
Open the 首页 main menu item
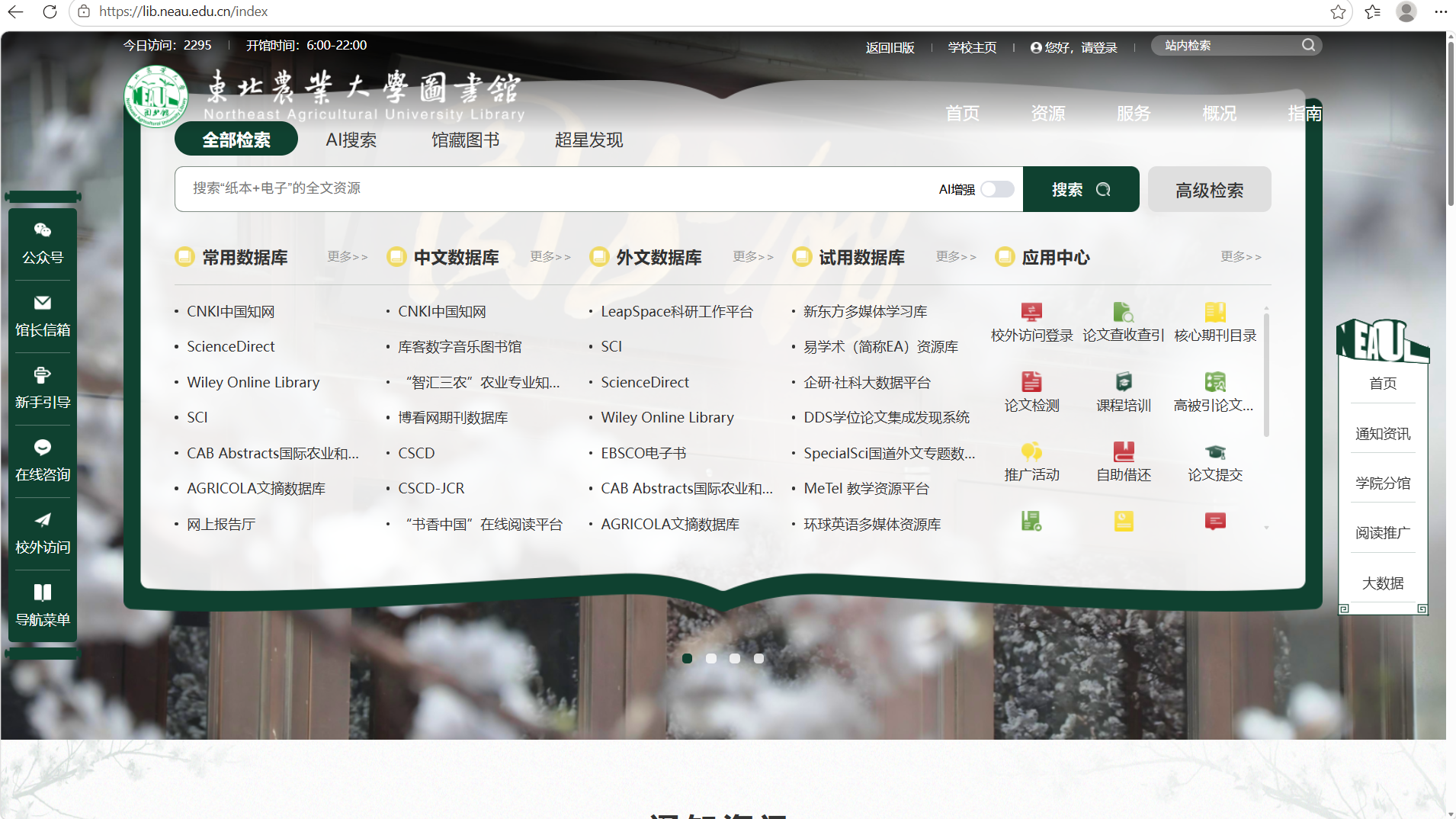click(x=963, y=113)
